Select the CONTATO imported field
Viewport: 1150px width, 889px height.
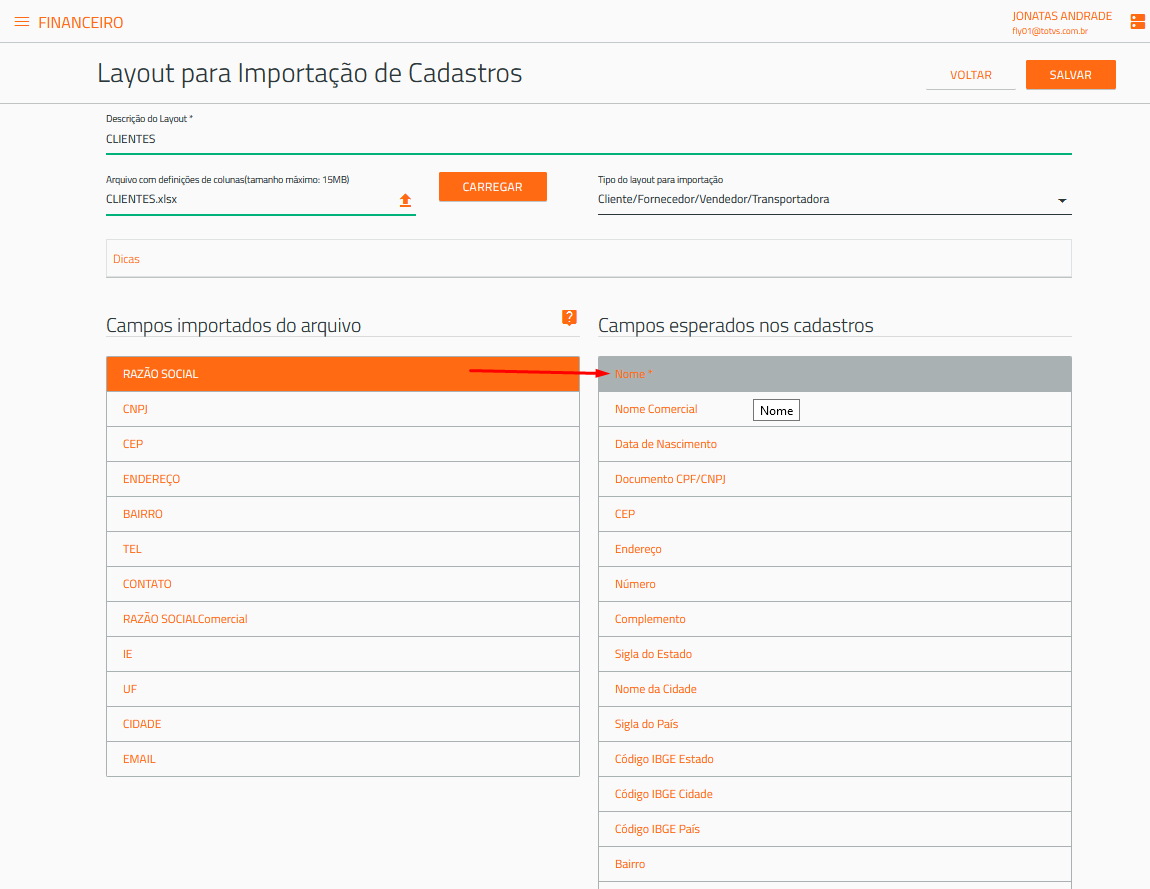[x=343, y=584]
